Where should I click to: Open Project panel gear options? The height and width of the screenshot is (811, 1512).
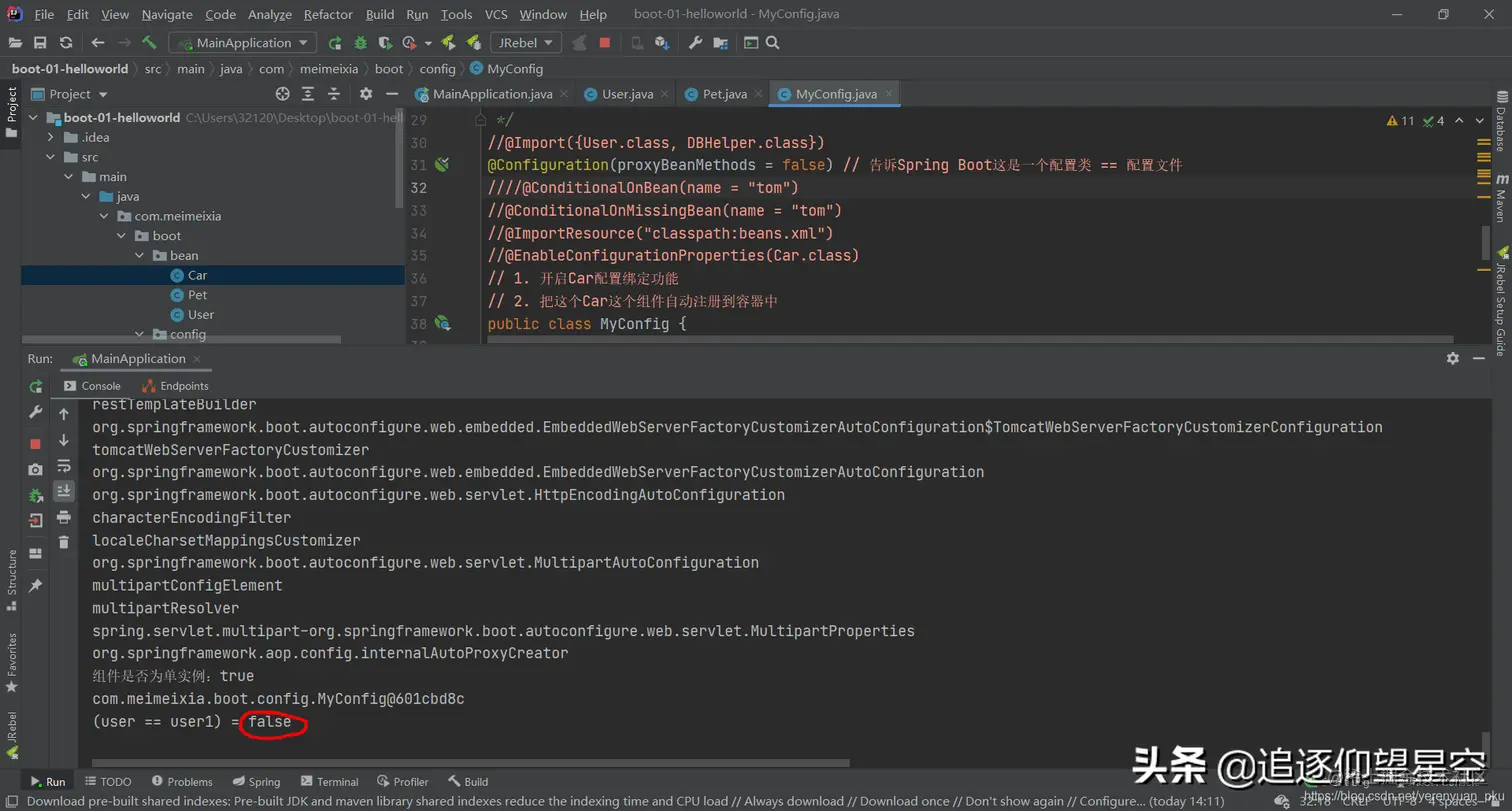[366, 93]
